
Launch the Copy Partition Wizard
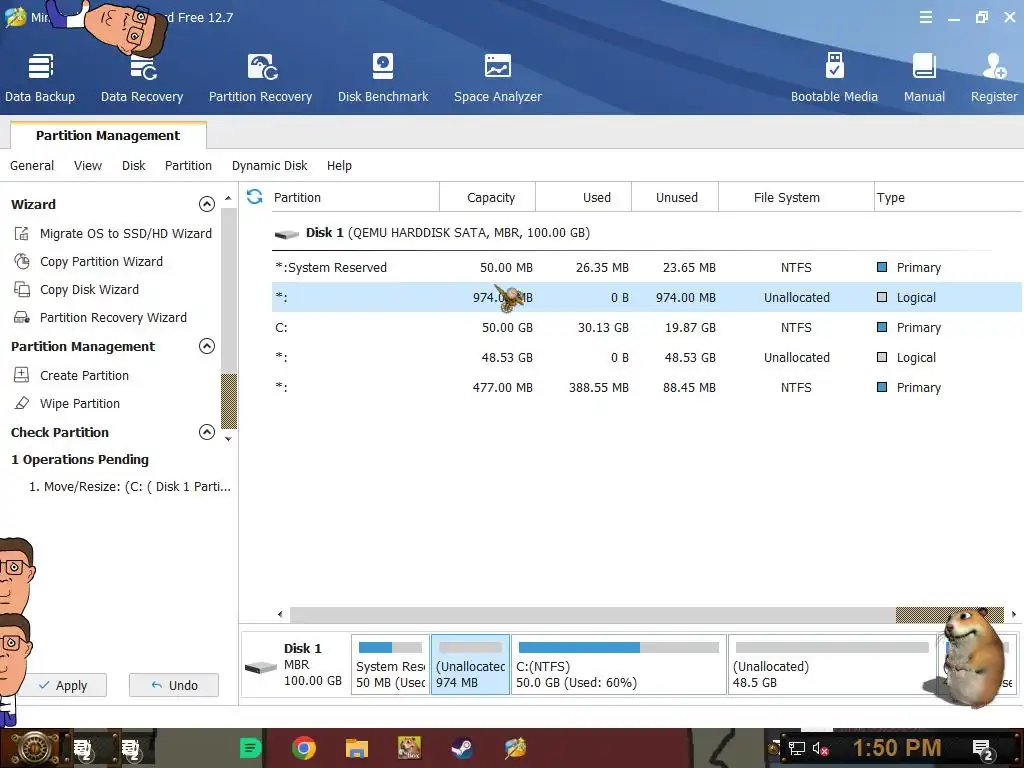click(89, 261)
